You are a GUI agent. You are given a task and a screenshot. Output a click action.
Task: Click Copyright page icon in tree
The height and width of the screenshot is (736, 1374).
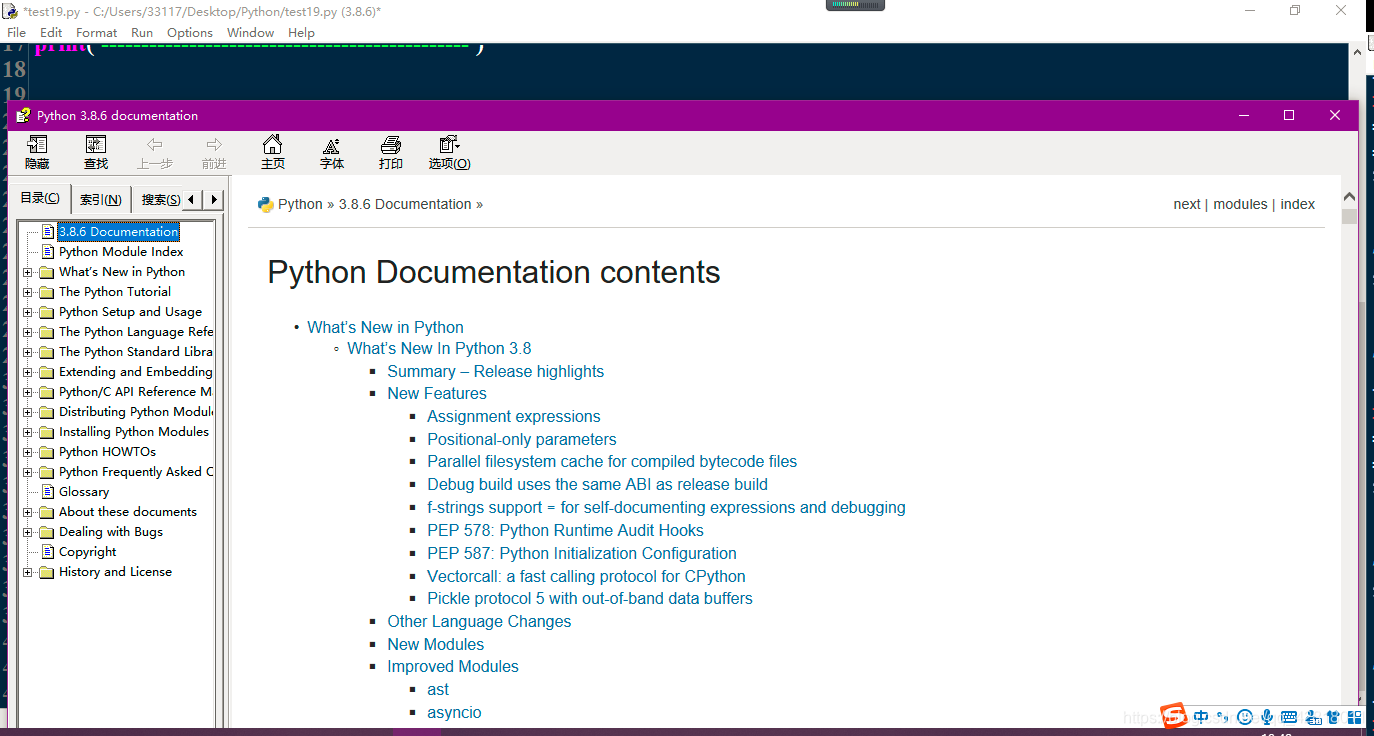pyautogui.click(x=47, y=551)
